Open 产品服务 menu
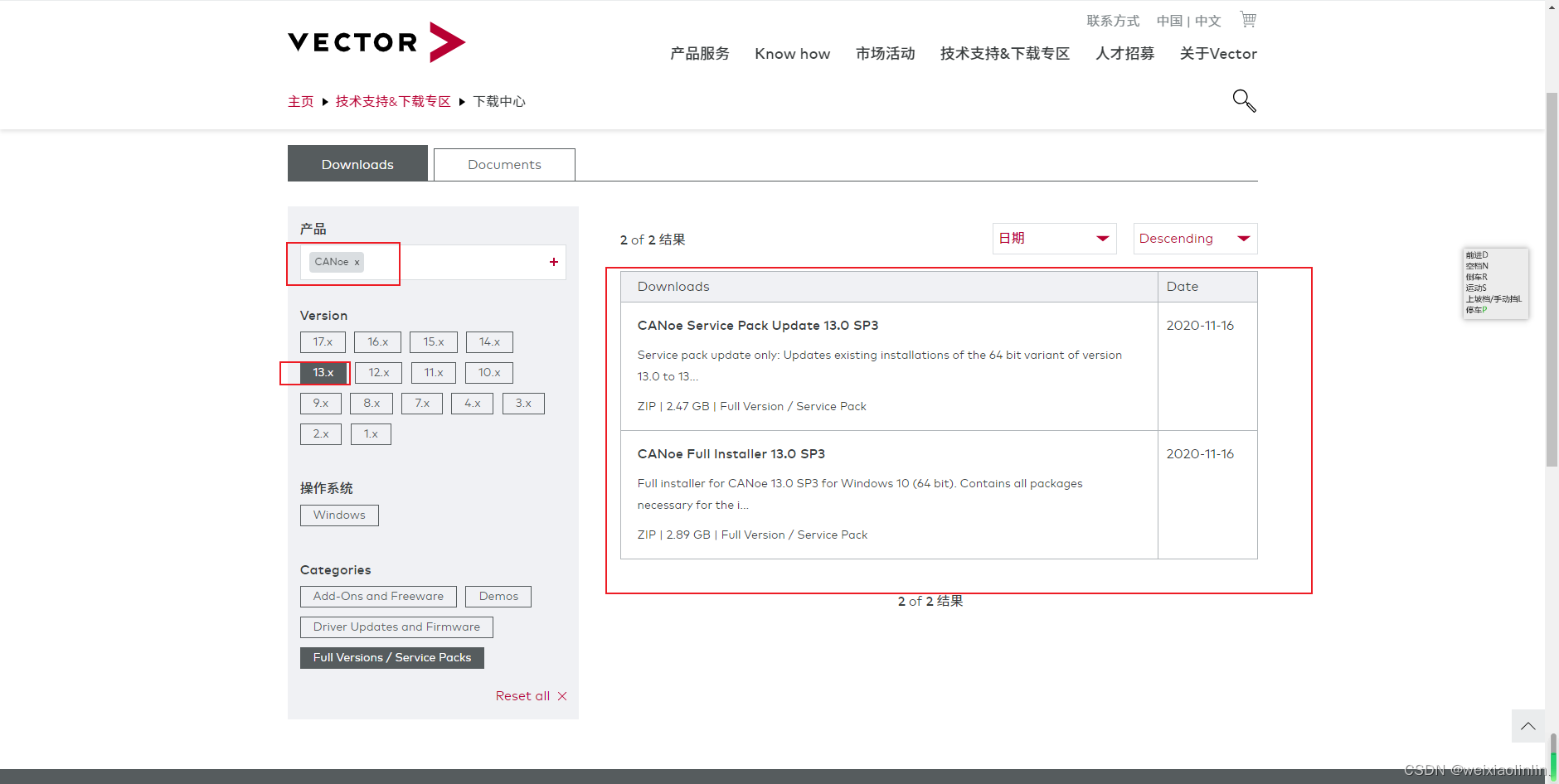 700,54
